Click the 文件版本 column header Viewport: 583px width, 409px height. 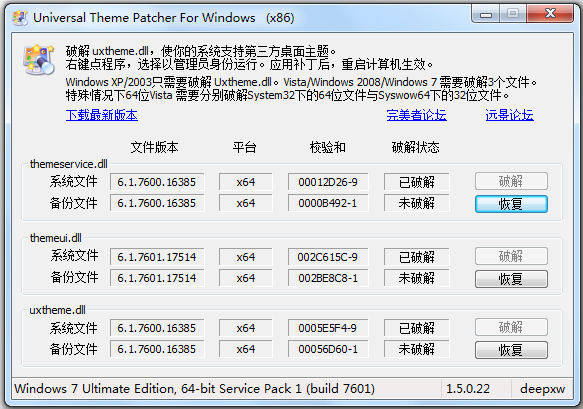click(154, 147)
